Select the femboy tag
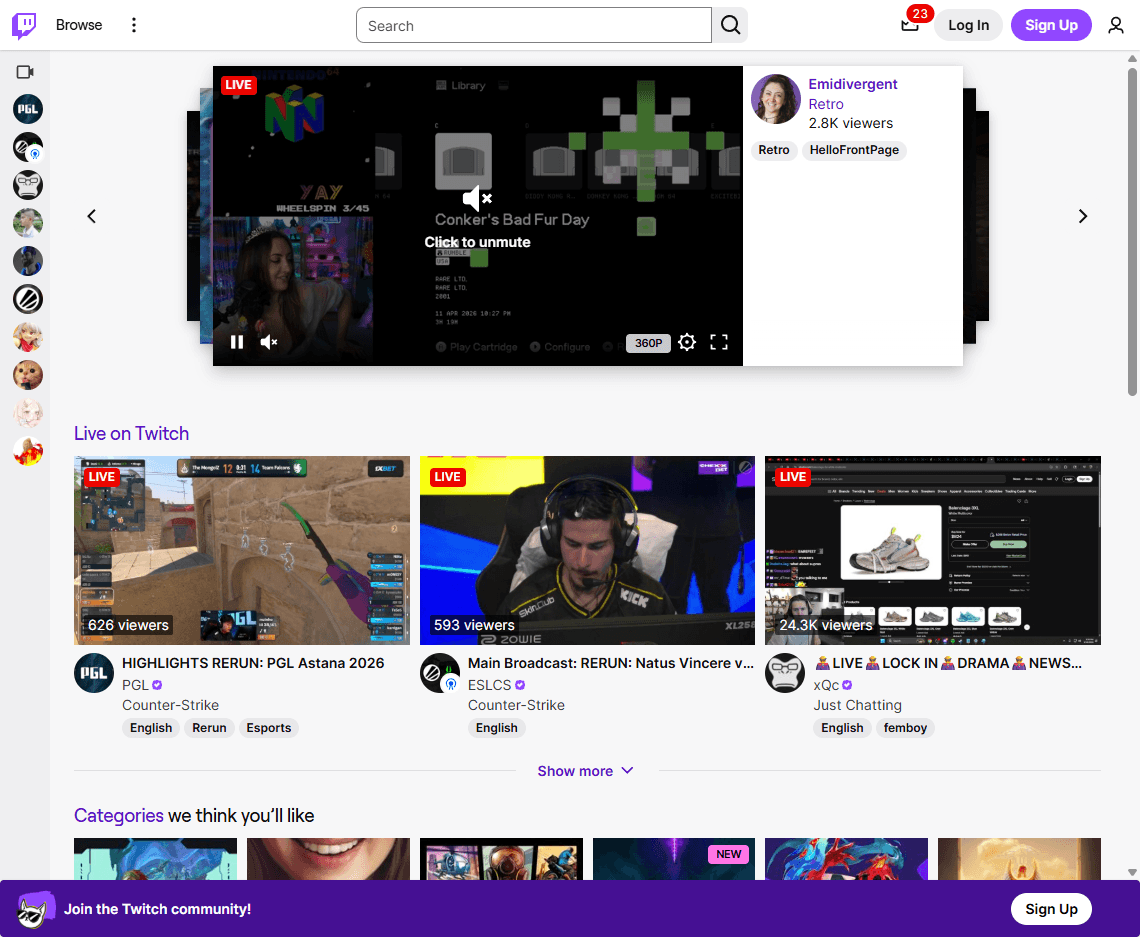The image size is (1140, 937). (905, 728)
